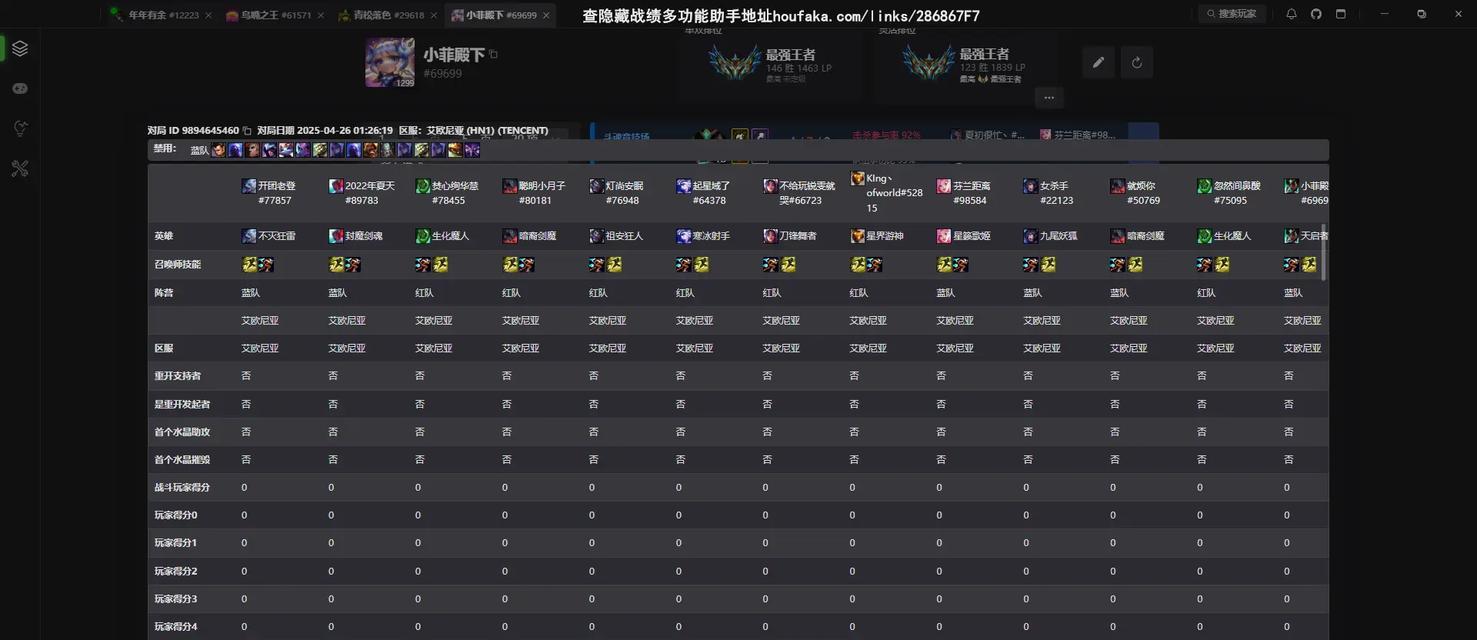This screenshot has height=640, width=1477.
Task: Click the 首个水晶摧毁 row label
Action: pos(182,460)
